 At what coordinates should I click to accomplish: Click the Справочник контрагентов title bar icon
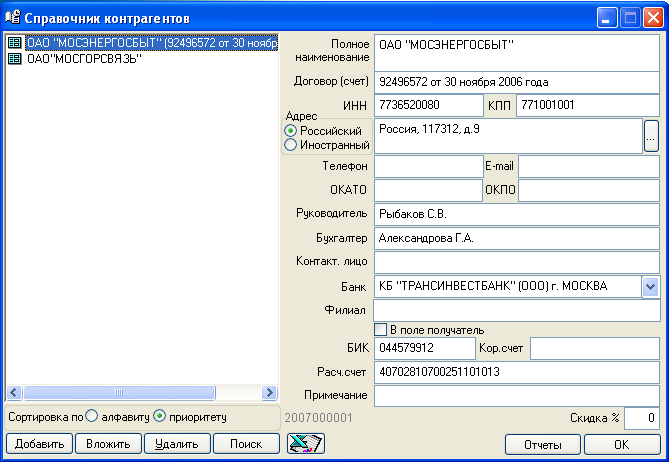click(x=12, y=17)
